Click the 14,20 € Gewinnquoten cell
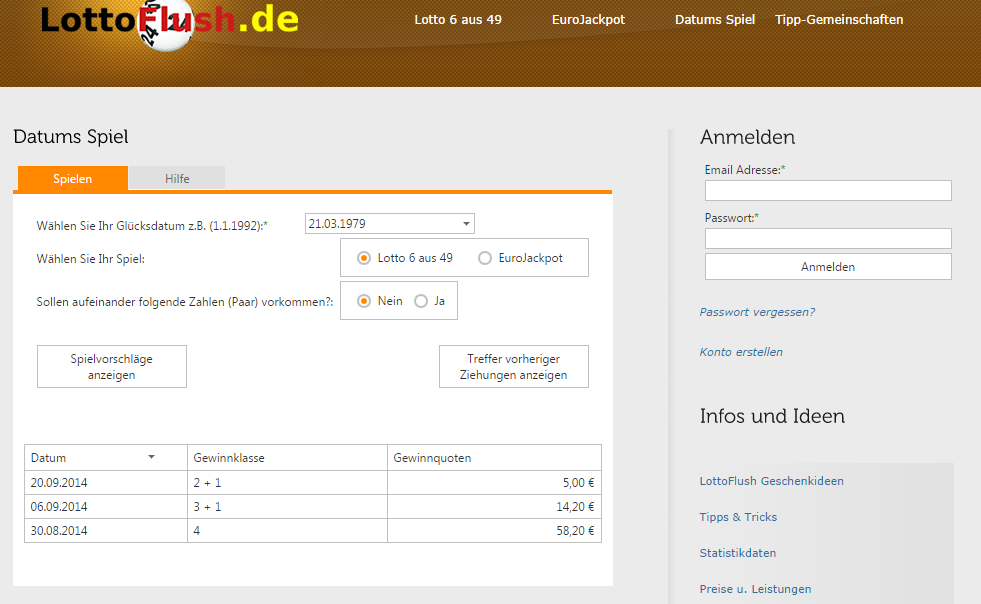 (x=494, y=506)
